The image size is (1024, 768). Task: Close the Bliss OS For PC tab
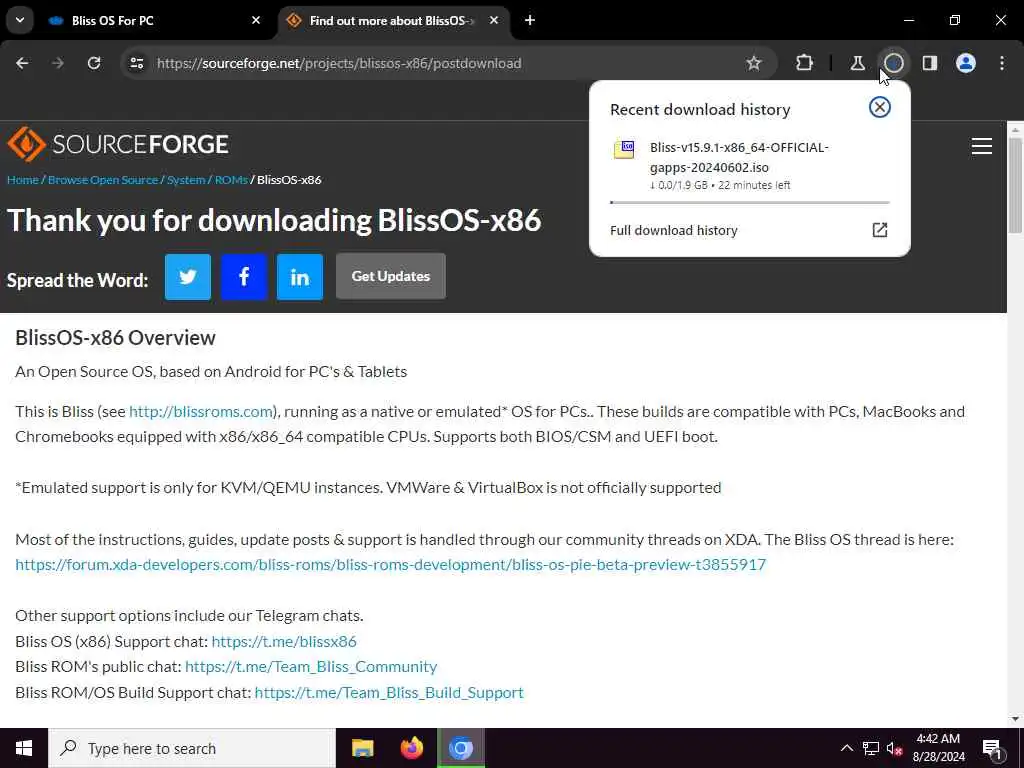[256, 20]
